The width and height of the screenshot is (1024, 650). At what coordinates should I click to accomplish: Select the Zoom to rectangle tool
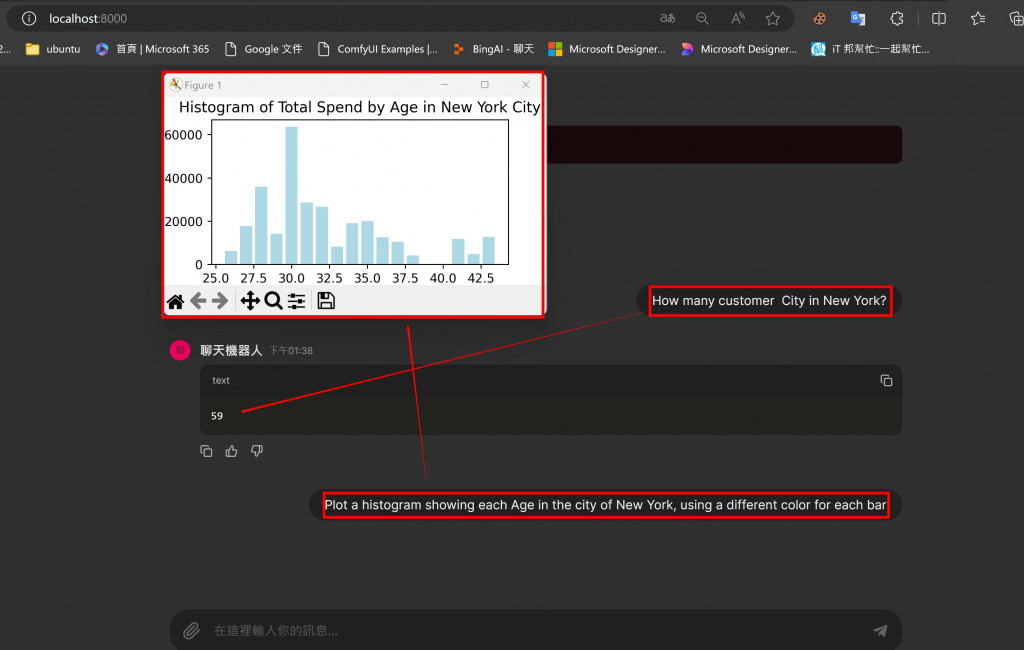pyautogui.click(x=273, y=301)
